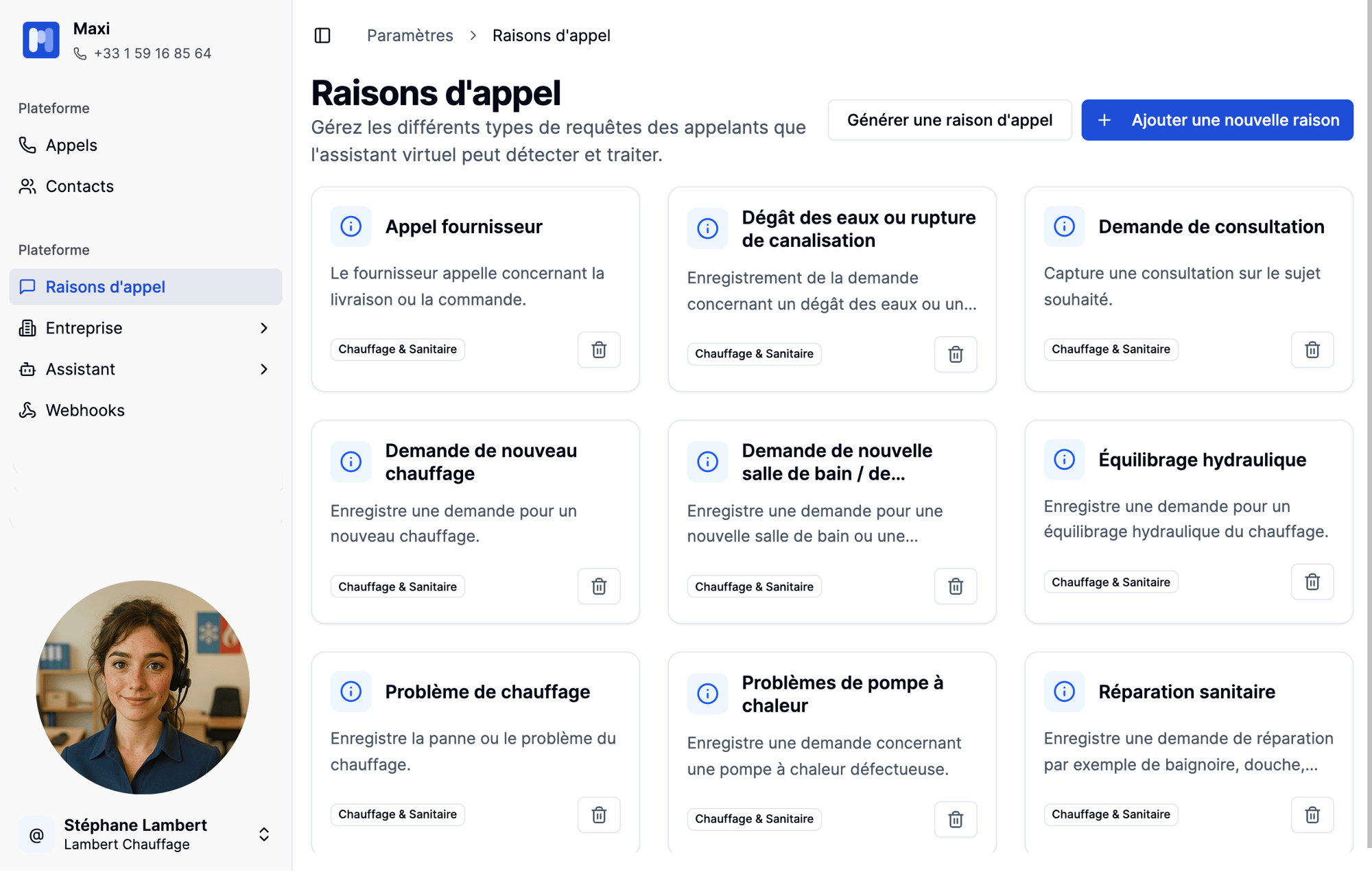
Task: Add a new reason with Ajouter button
Action: (1217, 120)
